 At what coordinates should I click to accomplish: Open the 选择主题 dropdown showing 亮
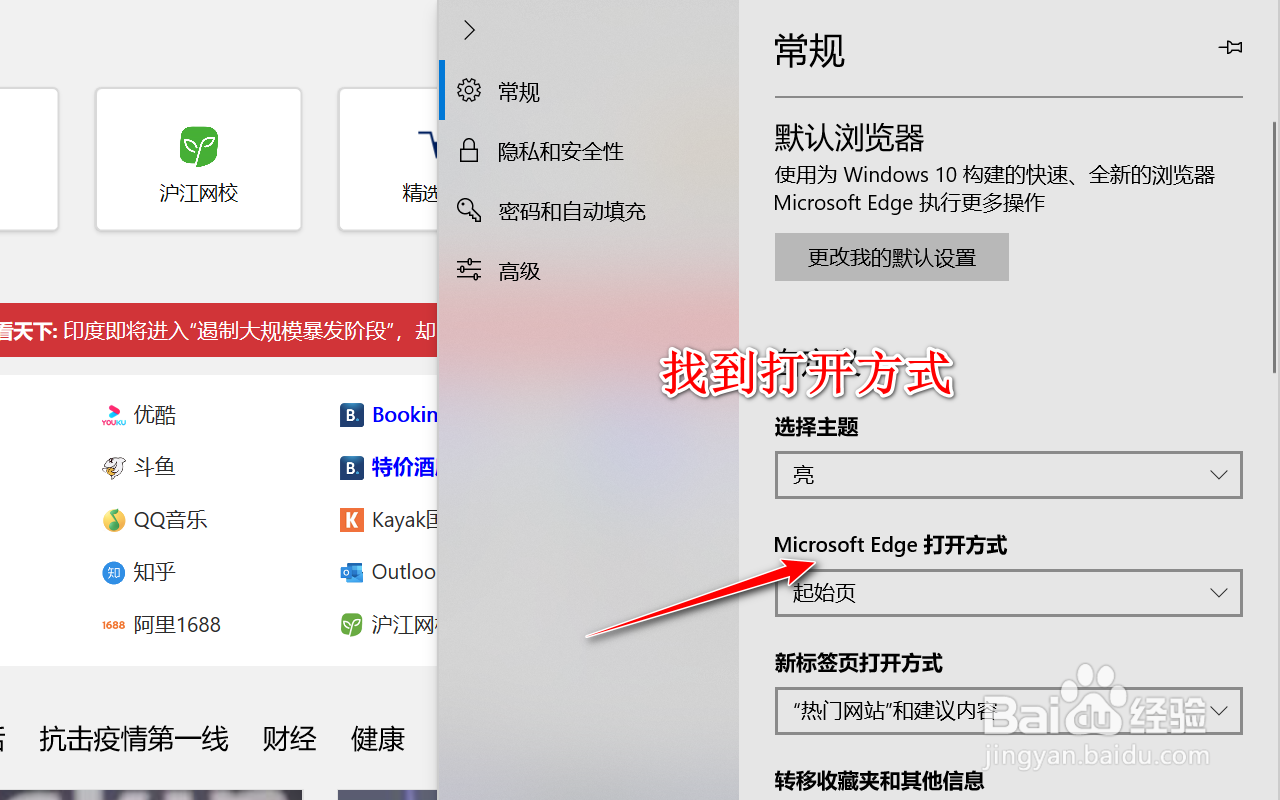[x=1009, y=475]
